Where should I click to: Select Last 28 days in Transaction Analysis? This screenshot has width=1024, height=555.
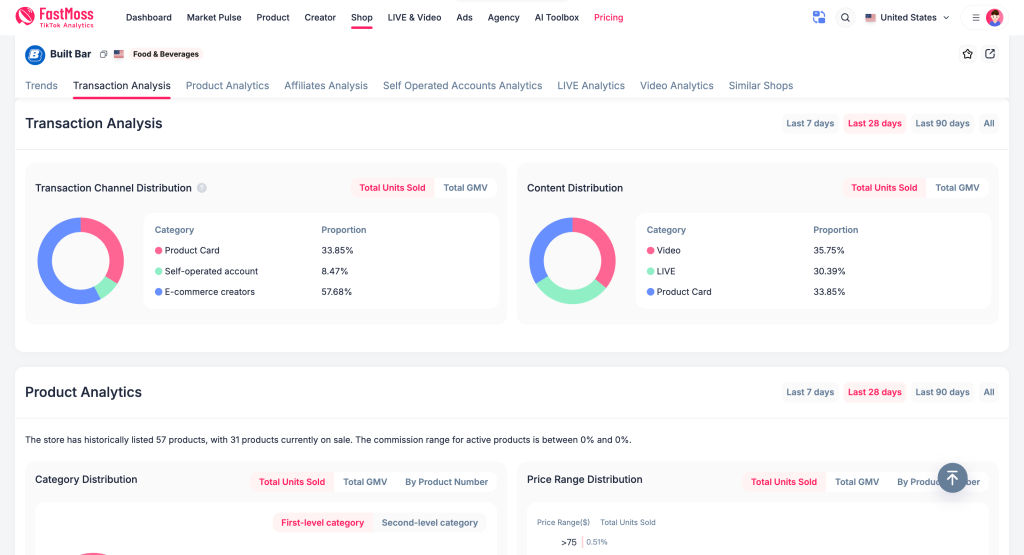point(874,123)
